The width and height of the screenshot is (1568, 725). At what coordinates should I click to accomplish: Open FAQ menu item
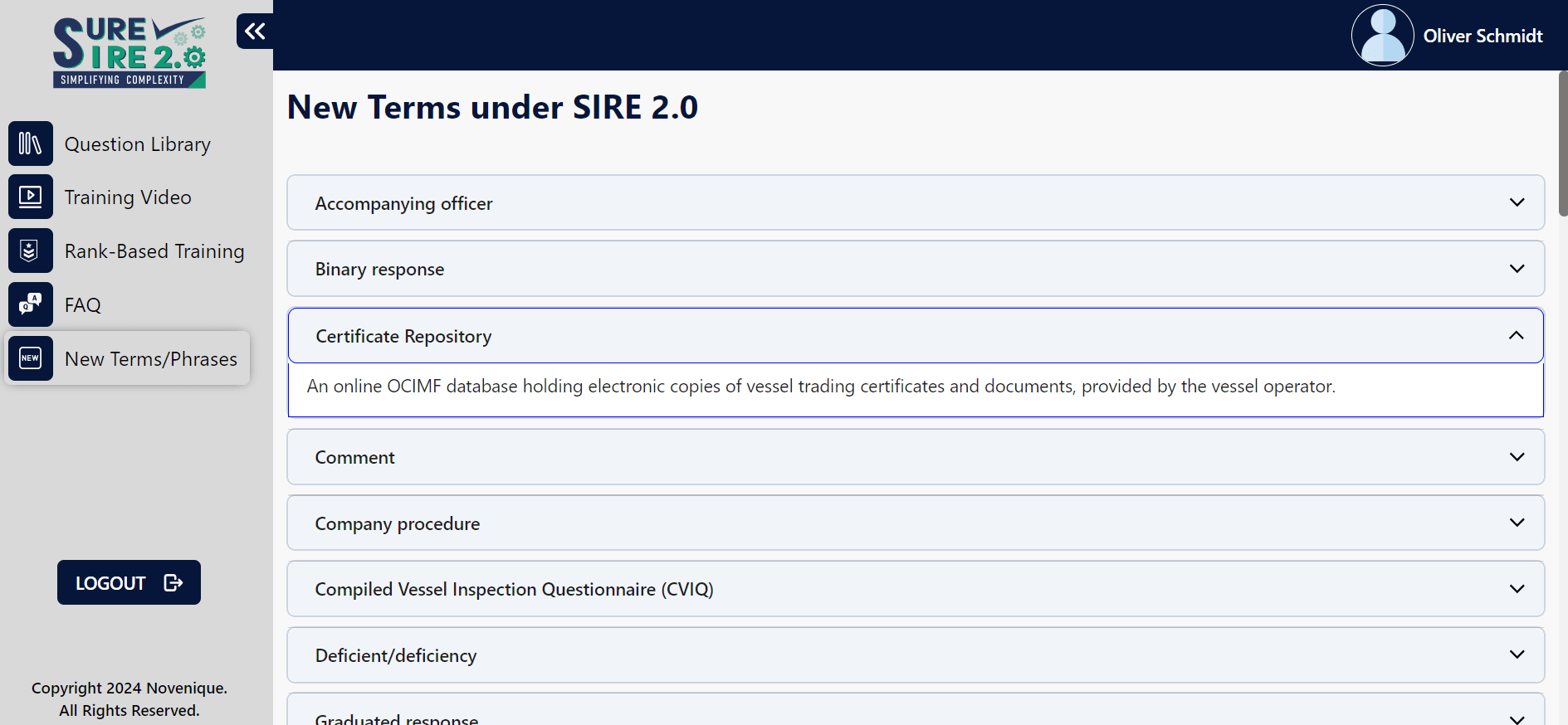coord(129,304)
